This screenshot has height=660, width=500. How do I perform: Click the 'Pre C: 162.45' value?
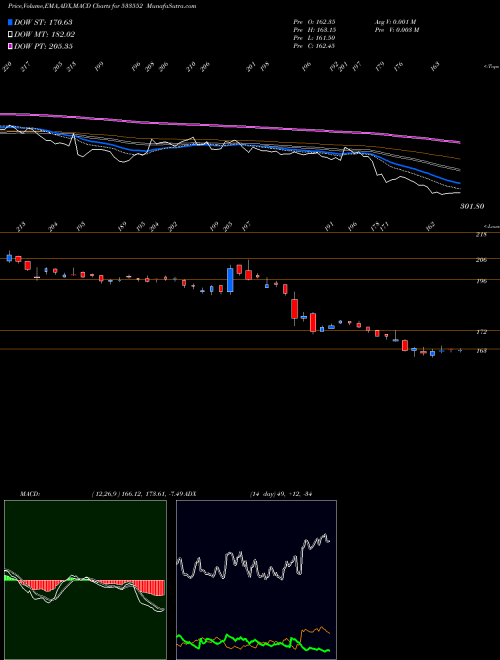point(314,46)
